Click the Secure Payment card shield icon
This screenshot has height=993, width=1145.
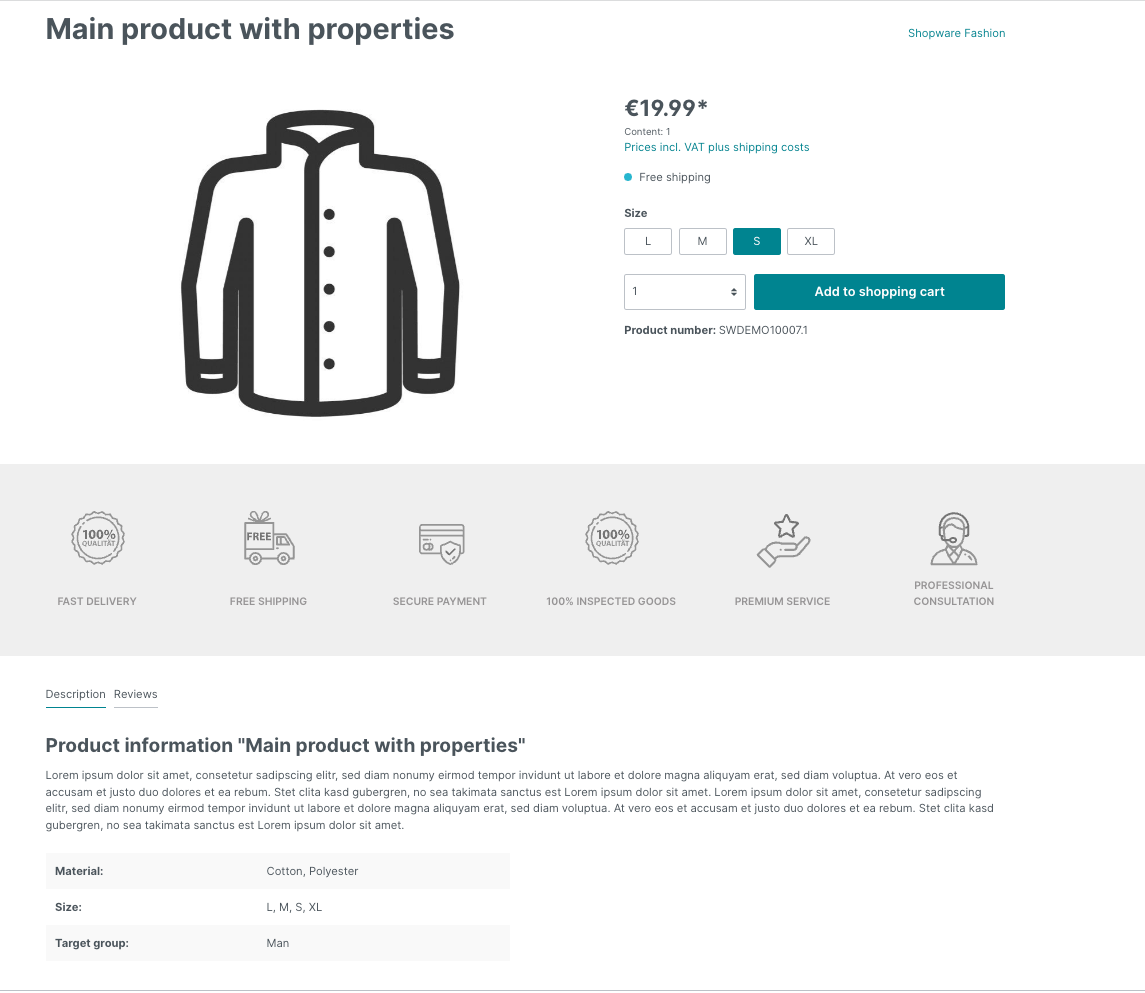tap(442, 543)
